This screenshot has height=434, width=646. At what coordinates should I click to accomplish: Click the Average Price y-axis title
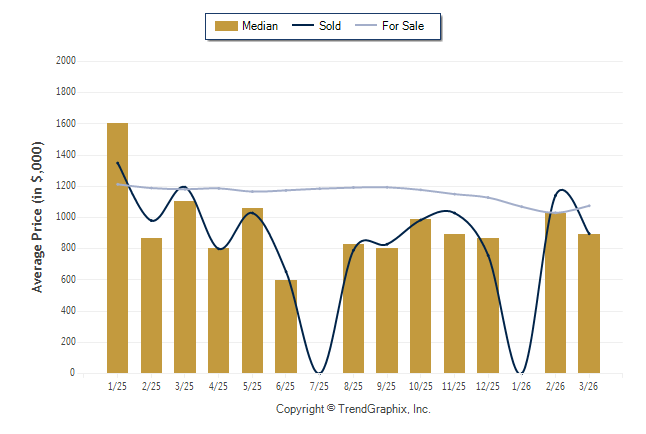click(x=38, y=217)
